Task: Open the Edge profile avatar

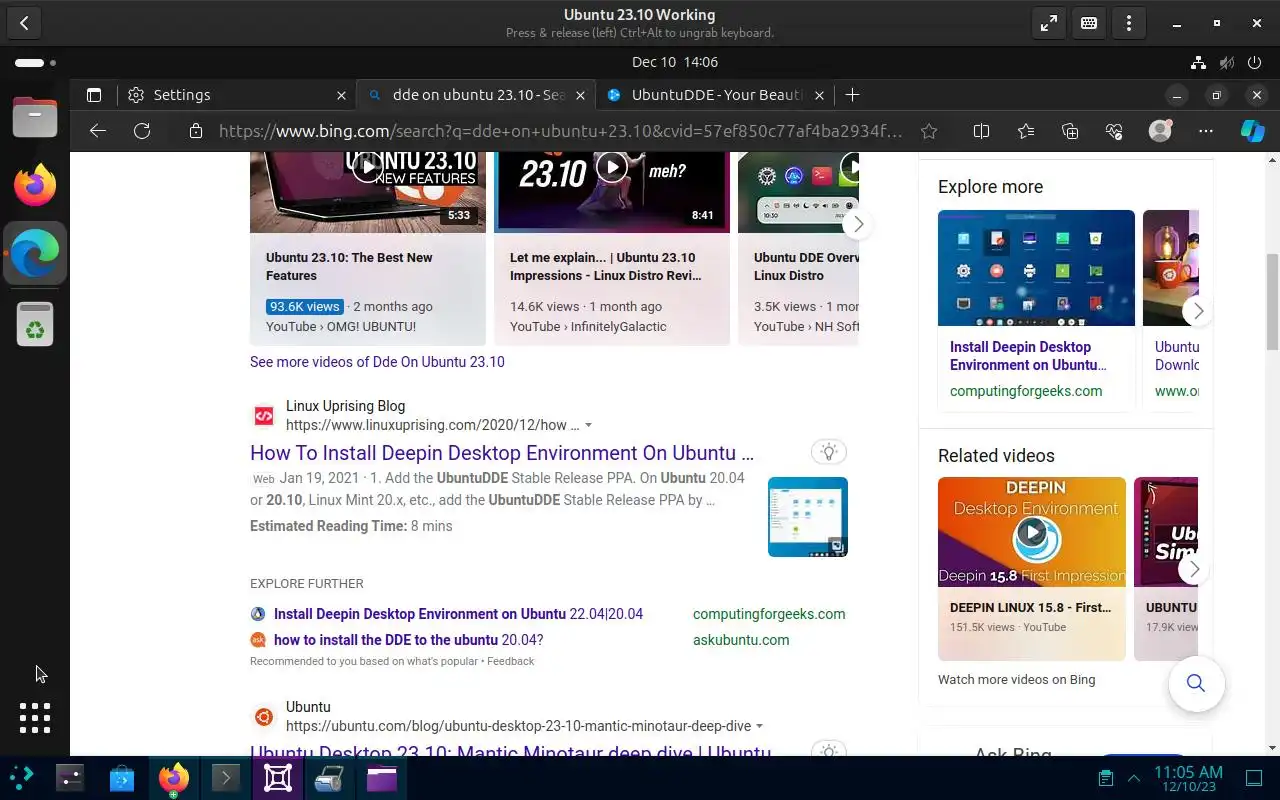Action: [1160, 131]
